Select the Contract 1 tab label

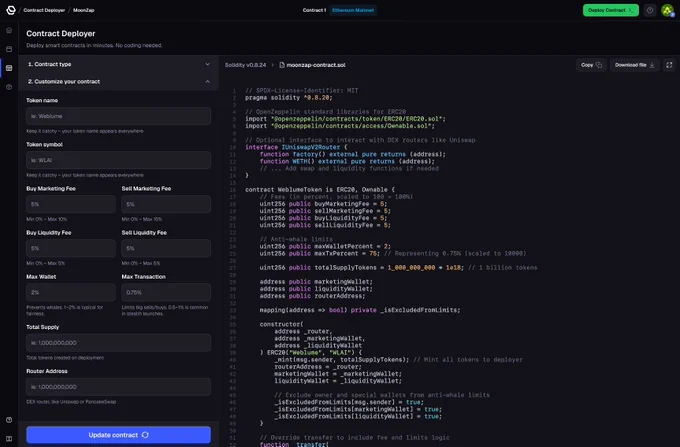(314, 10)
